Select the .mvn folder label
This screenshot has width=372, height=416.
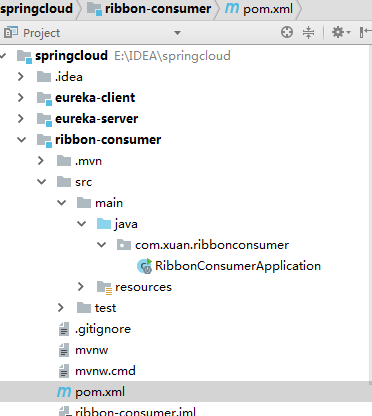[88, 161]
